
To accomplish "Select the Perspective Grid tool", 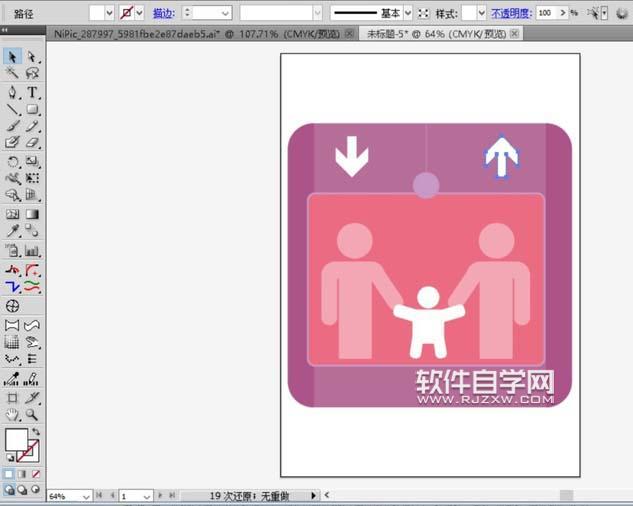I will click(32, 195).
